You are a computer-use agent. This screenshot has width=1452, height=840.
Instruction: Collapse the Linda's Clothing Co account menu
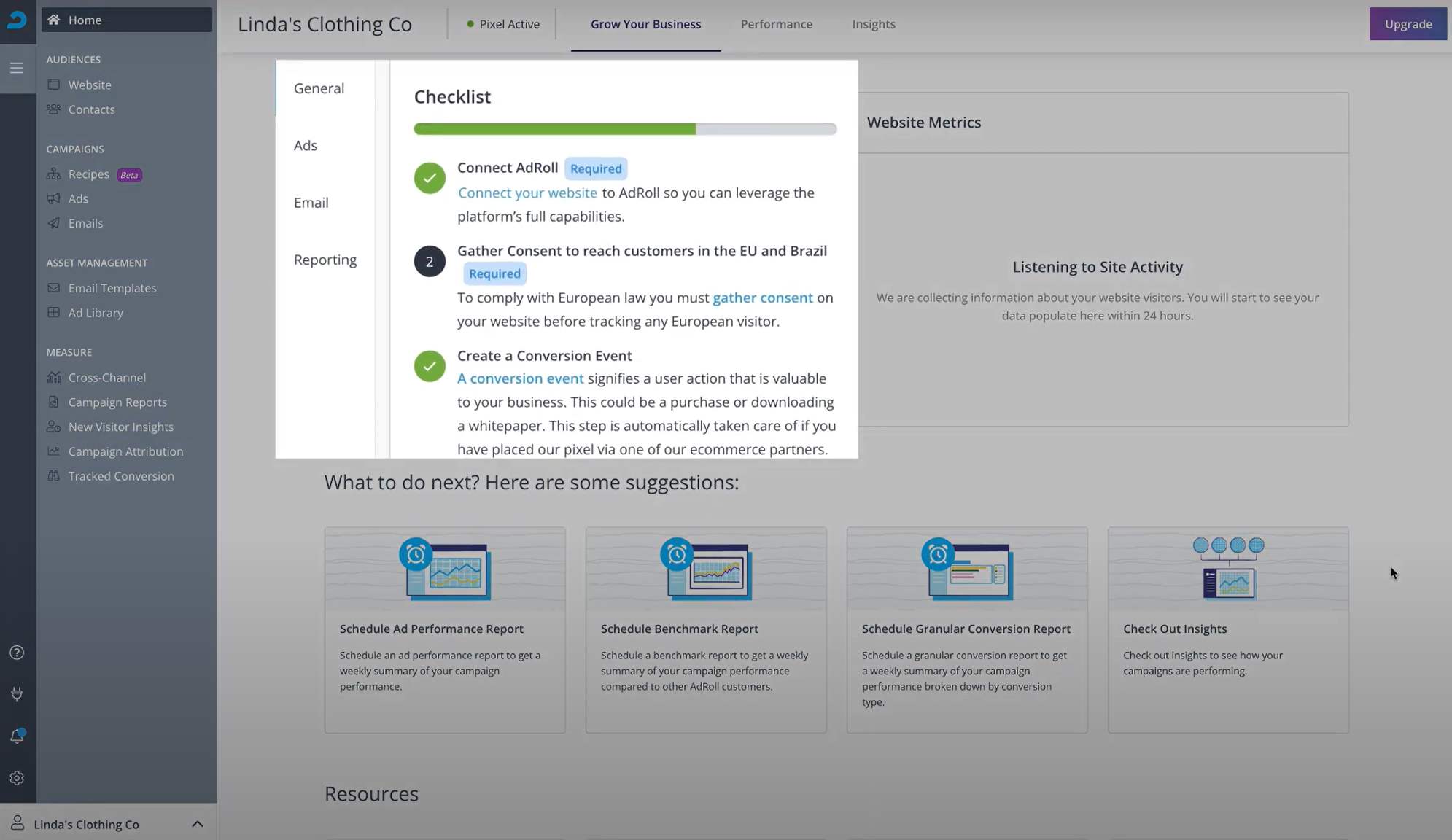pyautogui.click(x=196, y=823)
